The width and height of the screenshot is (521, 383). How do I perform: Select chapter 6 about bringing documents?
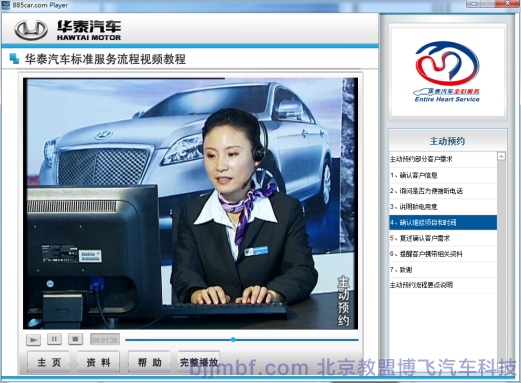[x=443, y=254]
